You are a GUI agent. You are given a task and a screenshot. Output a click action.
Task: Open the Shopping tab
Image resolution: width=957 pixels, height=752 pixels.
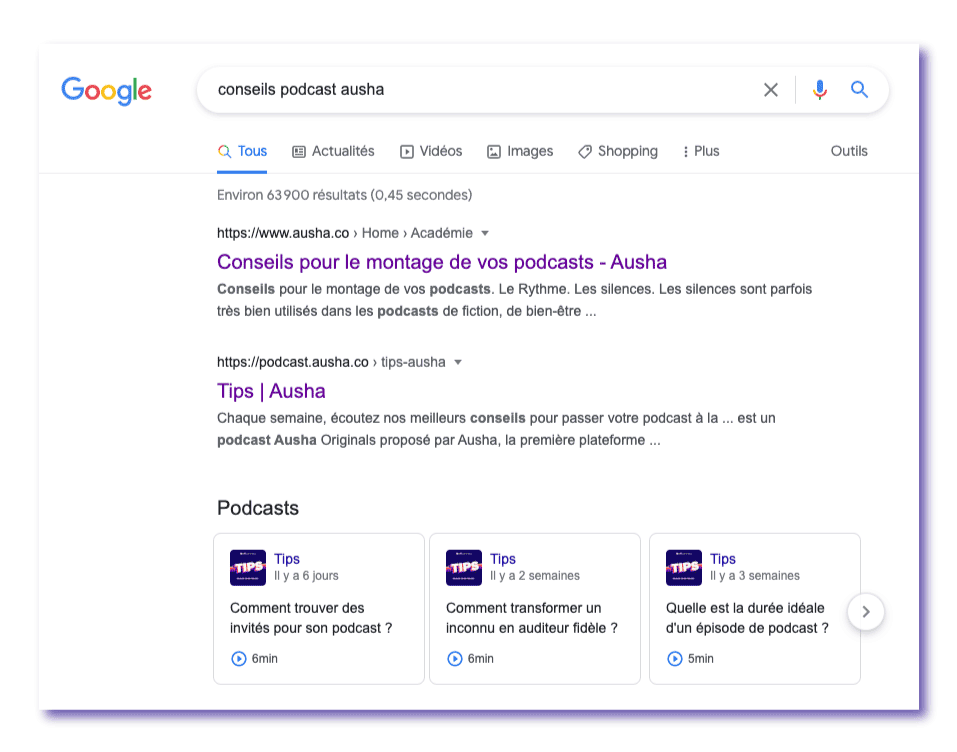(618, 151)
